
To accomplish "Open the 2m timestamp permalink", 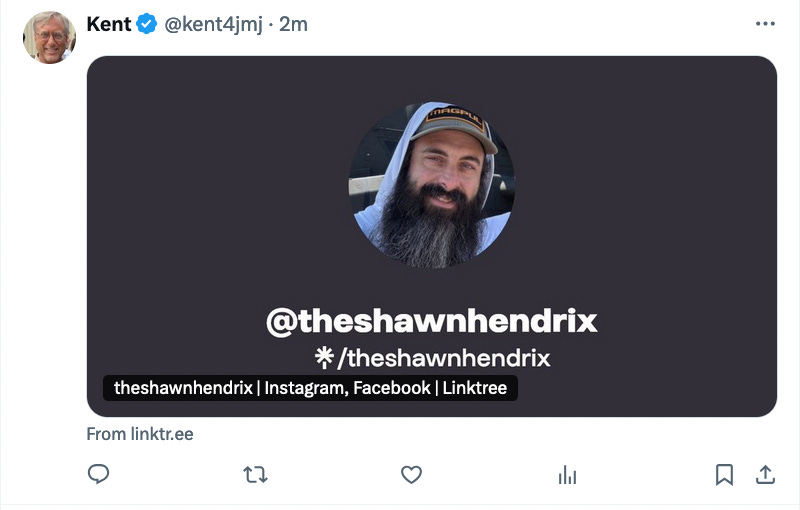I will (293, 24).
